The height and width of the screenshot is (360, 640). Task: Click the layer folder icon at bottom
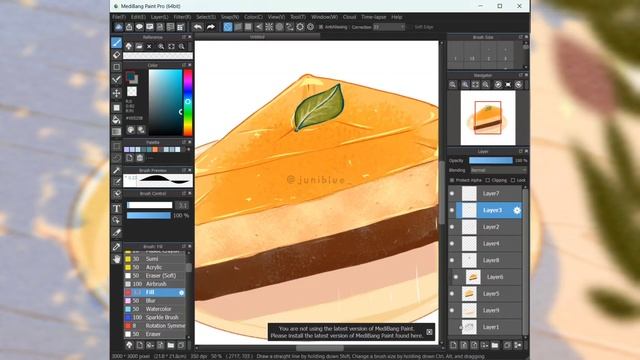point(495,345)
